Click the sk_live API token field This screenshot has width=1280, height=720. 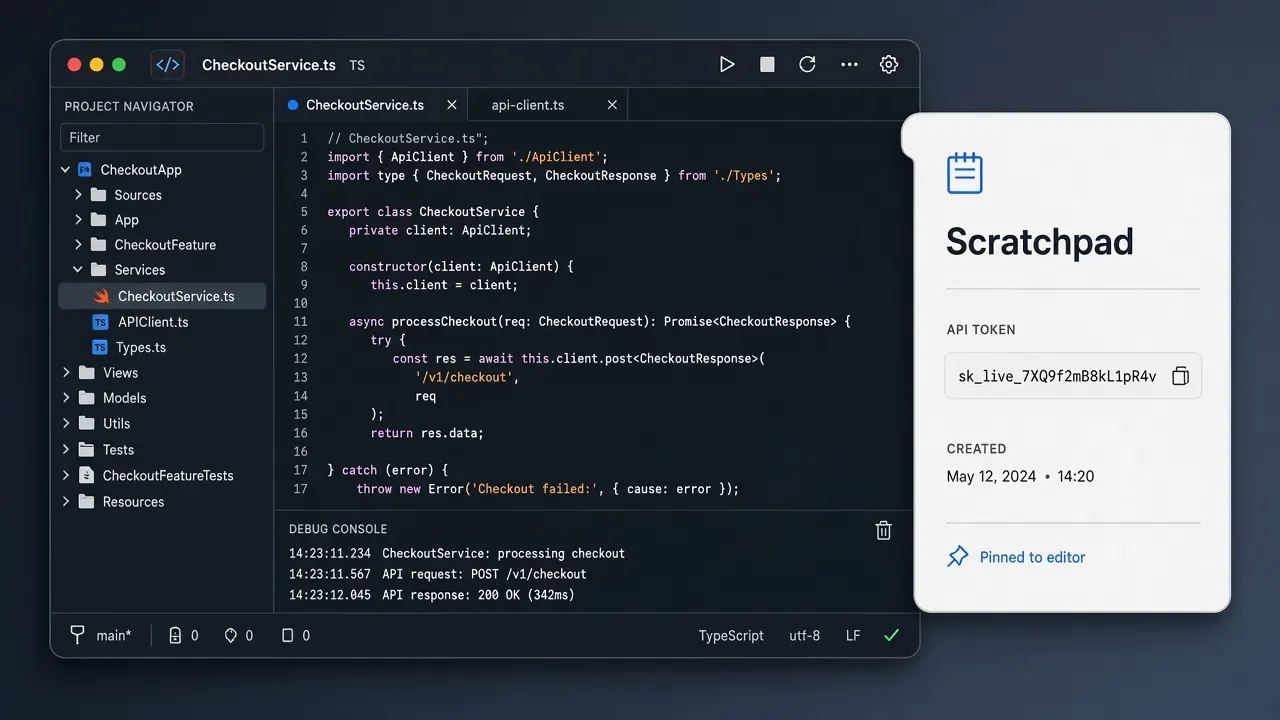[1073, 376]
